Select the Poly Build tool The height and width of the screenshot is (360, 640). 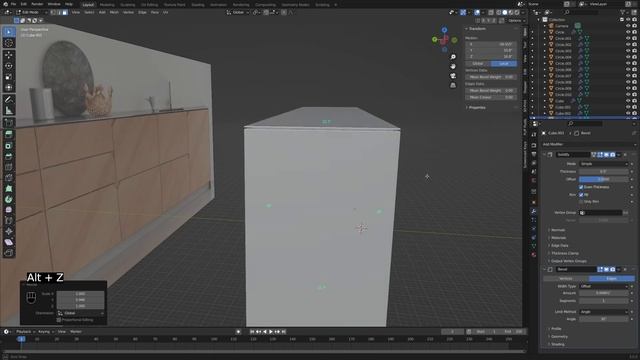9,189
